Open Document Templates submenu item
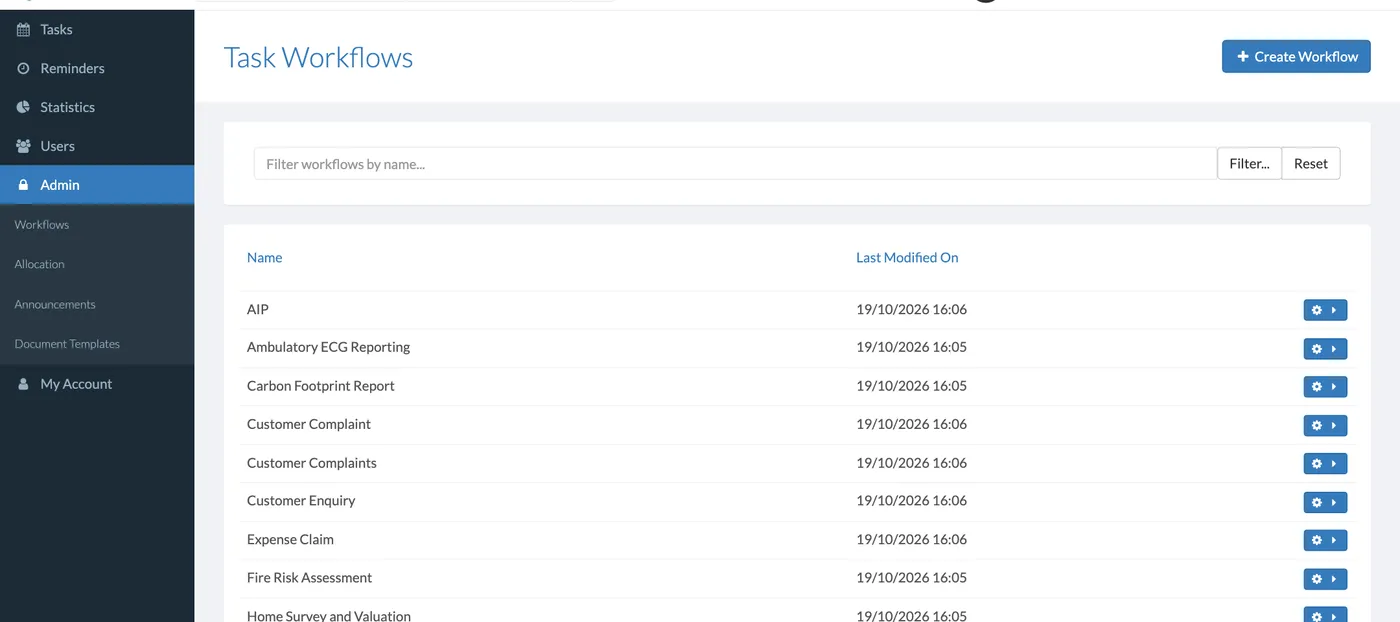The height and width of the screenshot is (622, 1400). (67, 344)
